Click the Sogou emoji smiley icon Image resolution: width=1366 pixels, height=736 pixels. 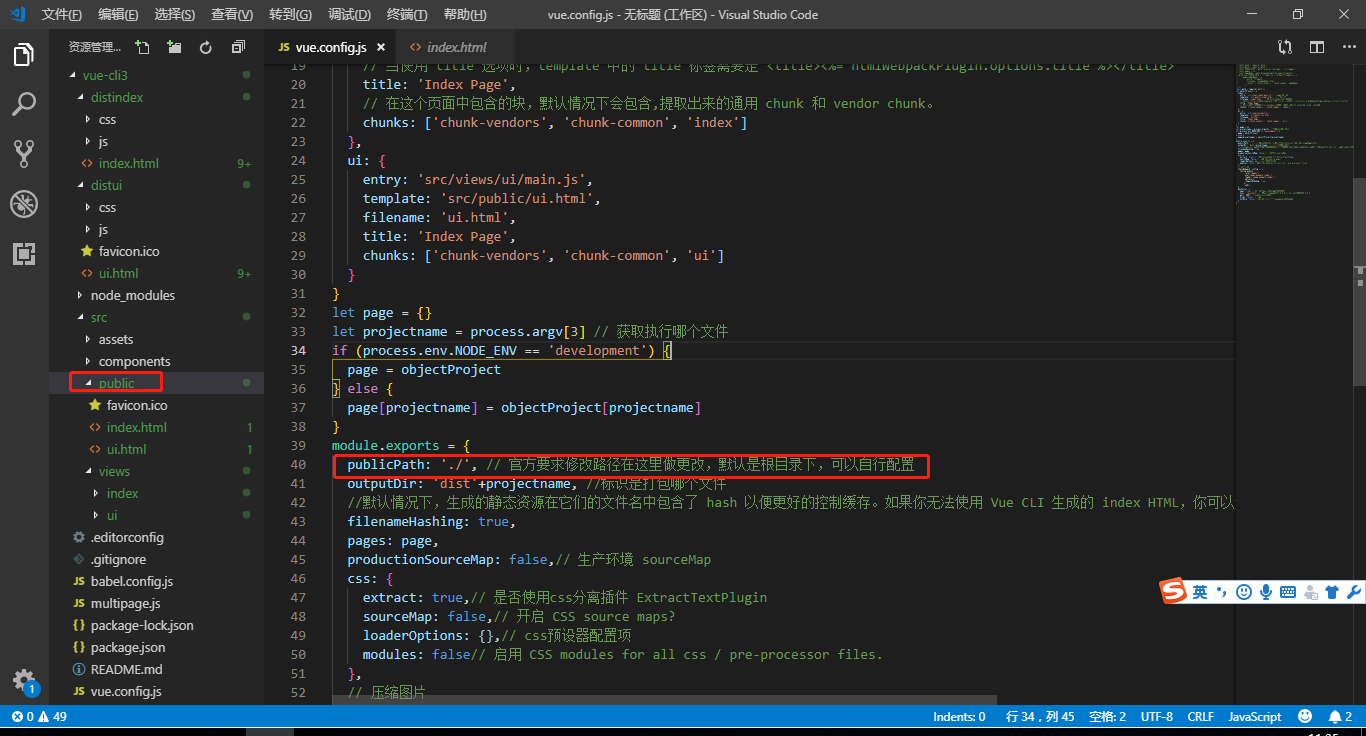[1244, 592]
